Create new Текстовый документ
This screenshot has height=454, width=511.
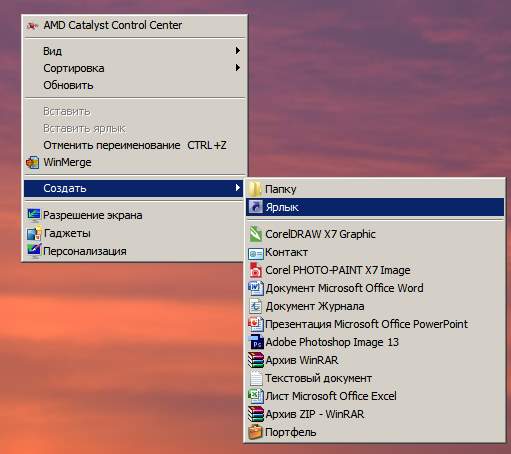(375, 378)
